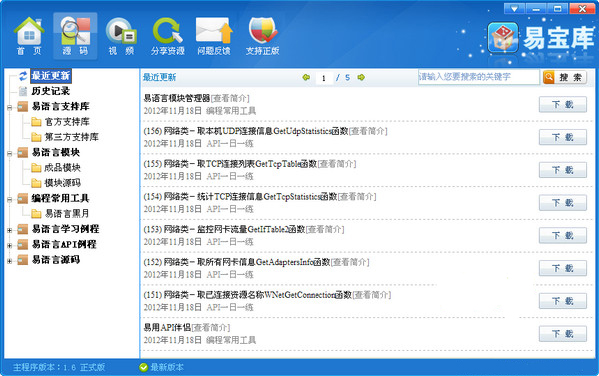Click the title bar dropdown menu arrow

(514, 8)
